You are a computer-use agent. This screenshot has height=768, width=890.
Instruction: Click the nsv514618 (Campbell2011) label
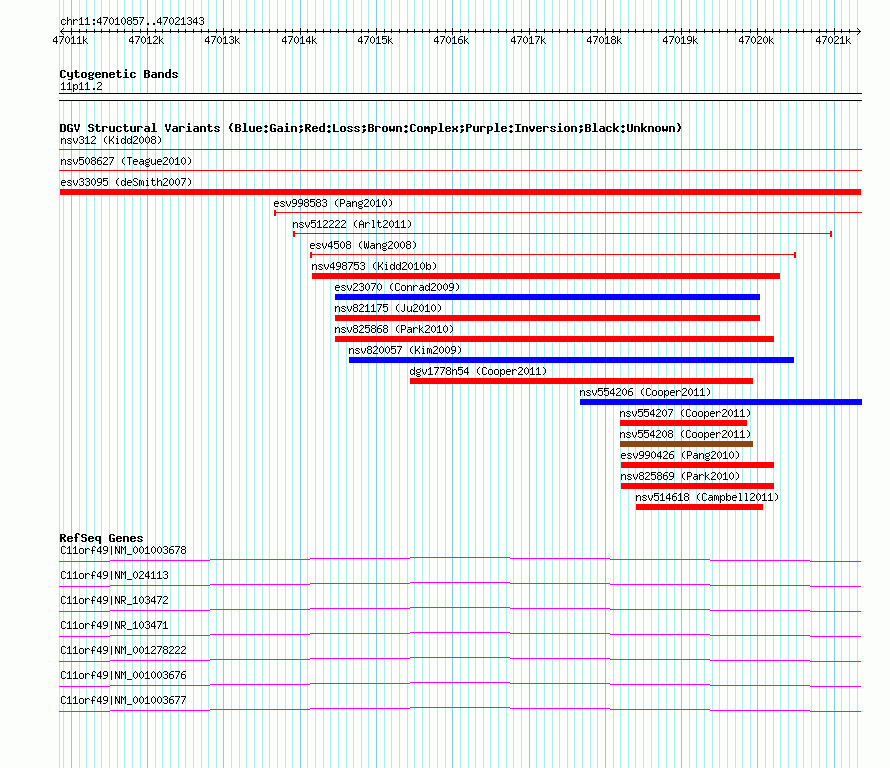pyautogui.click(x=707, y=497)
